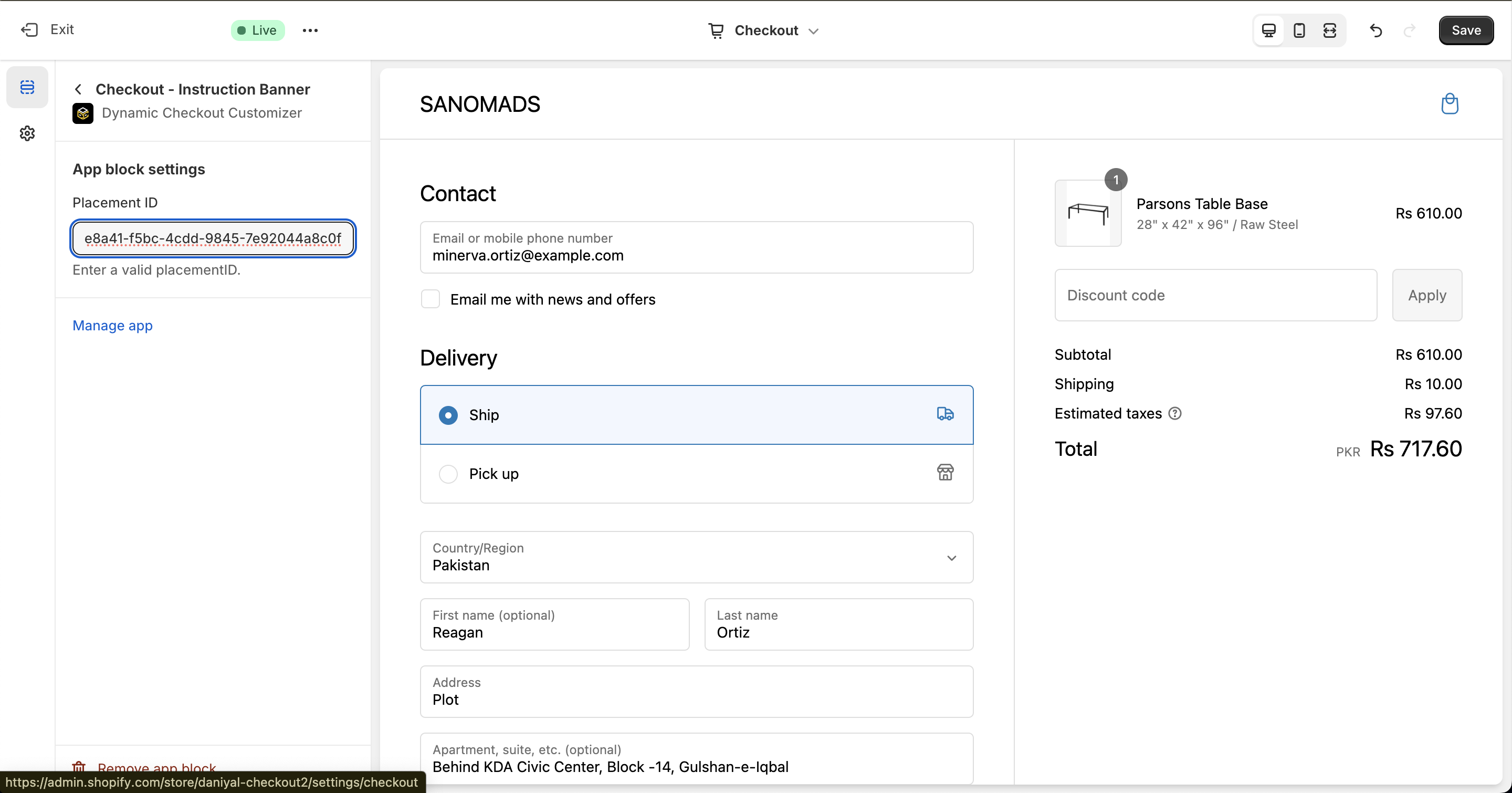Click the App block settings heading
The width and height of the screenshot is (1512, 793).
139,169
